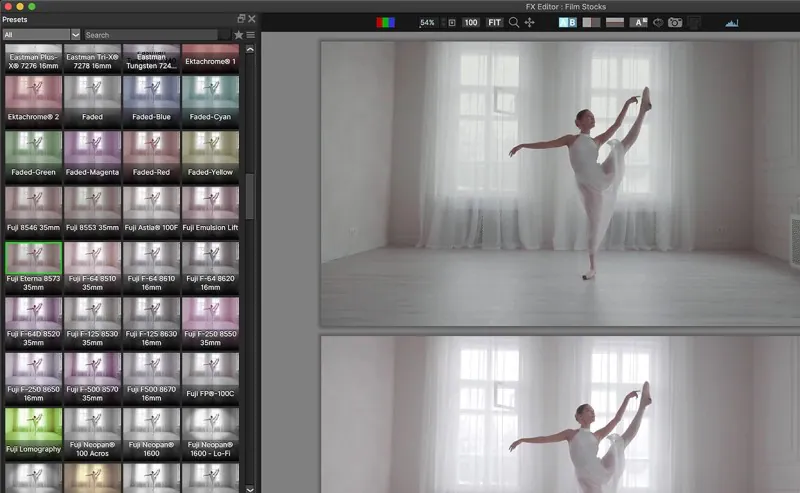Click preset list scroll up arrow

[x=250, y=50]
